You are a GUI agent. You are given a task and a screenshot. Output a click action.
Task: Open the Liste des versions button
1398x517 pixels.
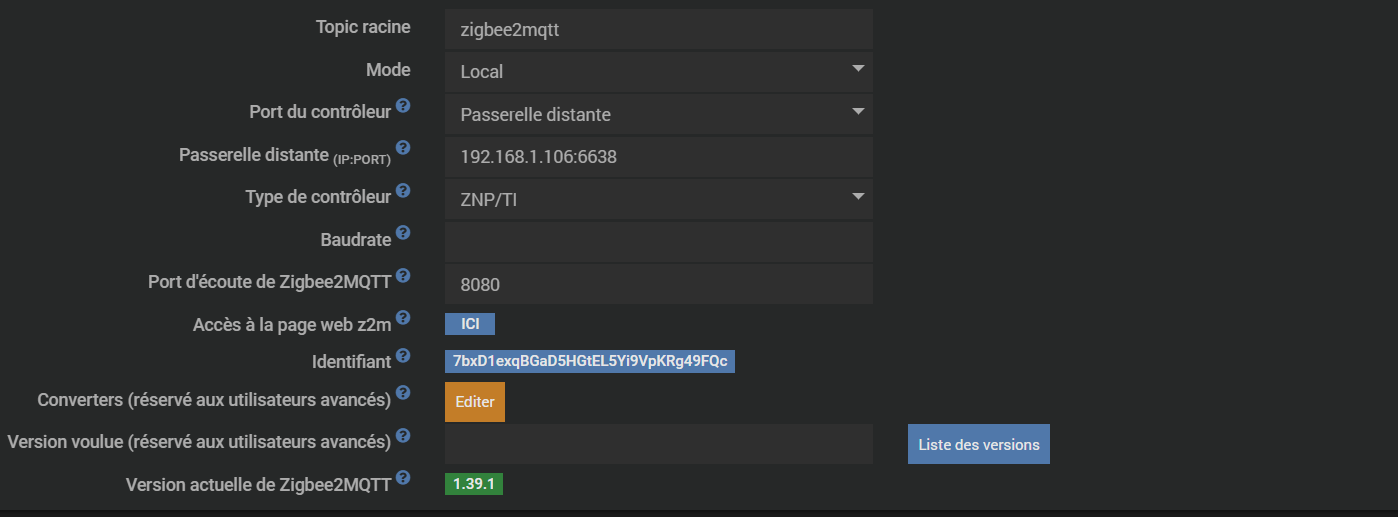coord(978,444)
